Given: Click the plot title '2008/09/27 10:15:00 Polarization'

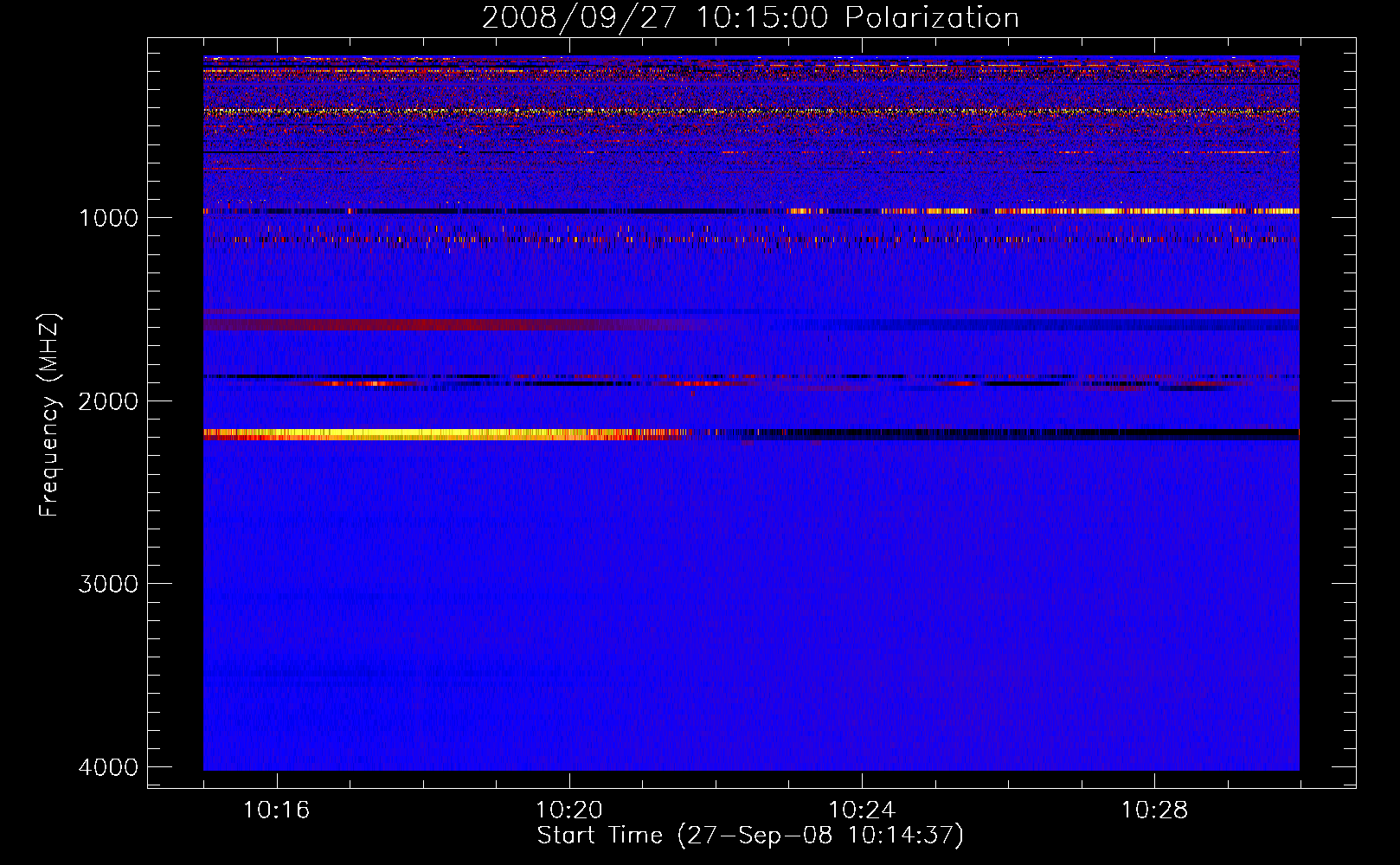Looking at the screenshot, I should (x=750, y=18).
